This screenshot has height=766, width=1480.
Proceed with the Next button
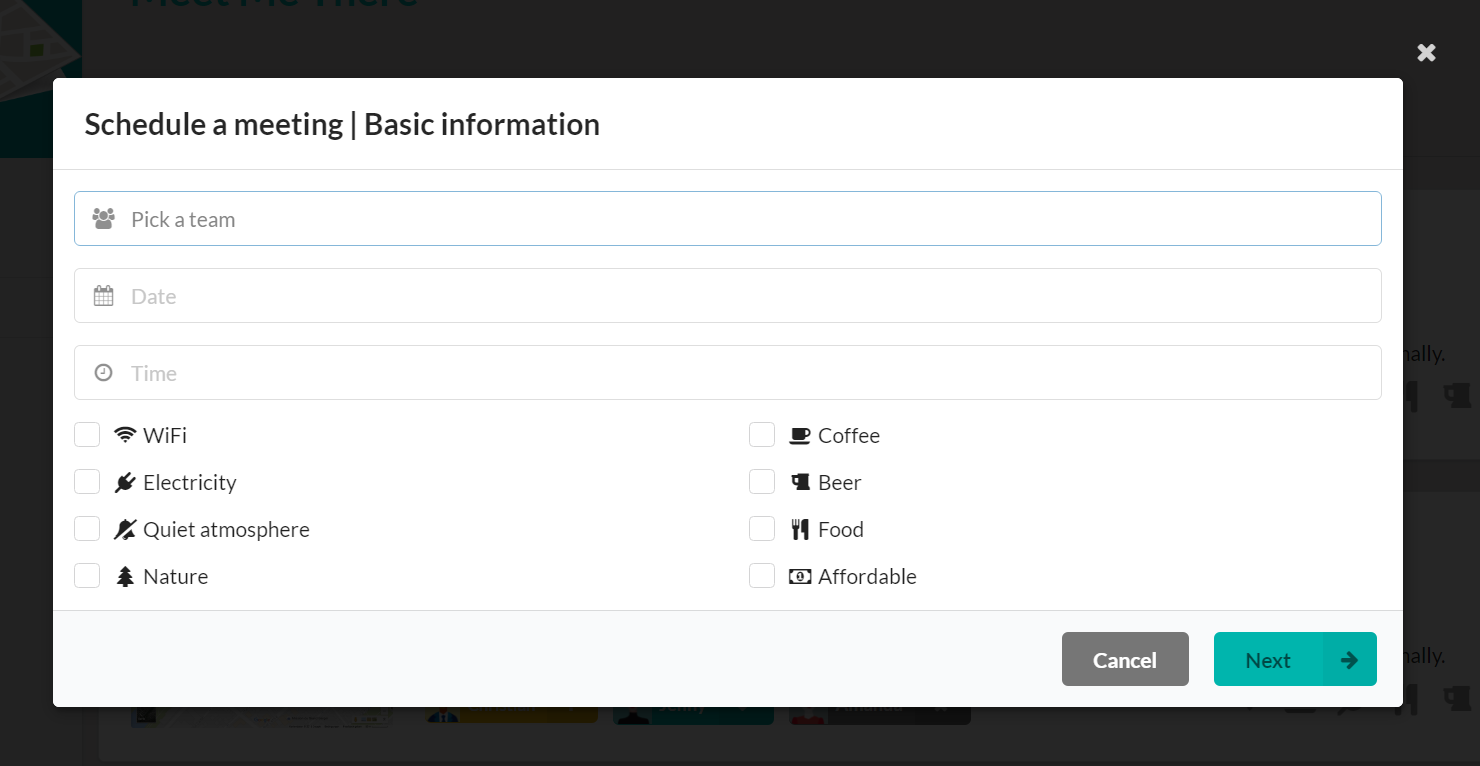[1295, 659]
